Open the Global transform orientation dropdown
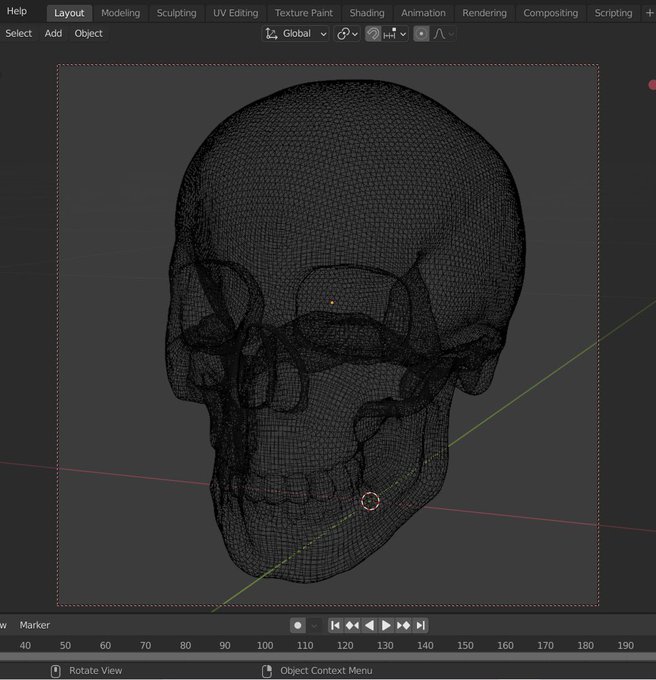This screenshot has height=680, width=656. 296,33
